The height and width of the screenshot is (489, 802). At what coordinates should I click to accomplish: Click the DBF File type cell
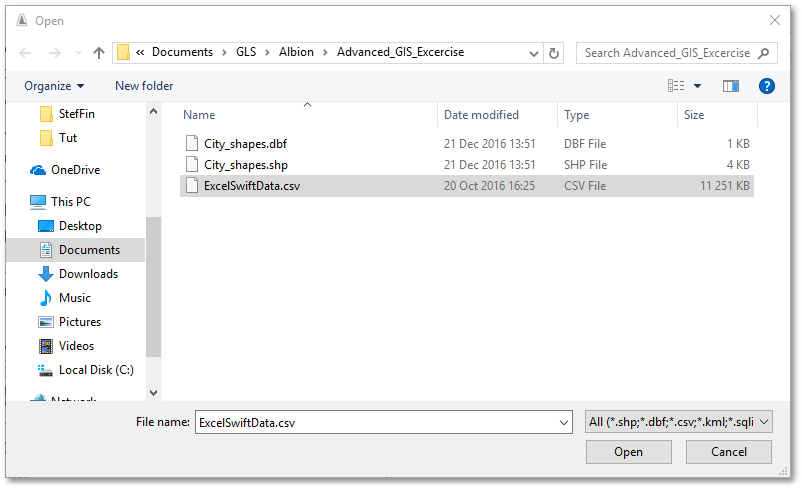585,144
